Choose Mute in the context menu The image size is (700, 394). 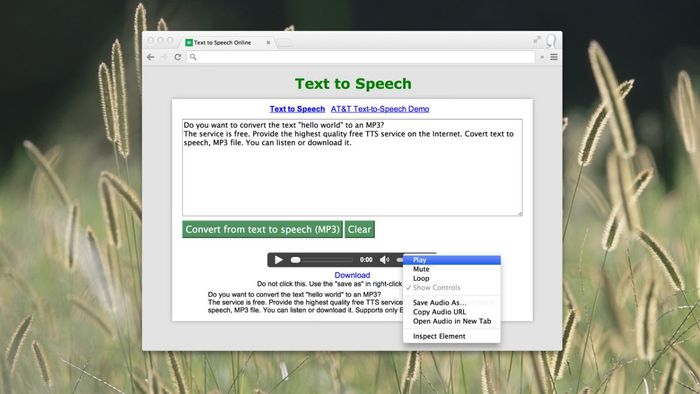(452, 269)
